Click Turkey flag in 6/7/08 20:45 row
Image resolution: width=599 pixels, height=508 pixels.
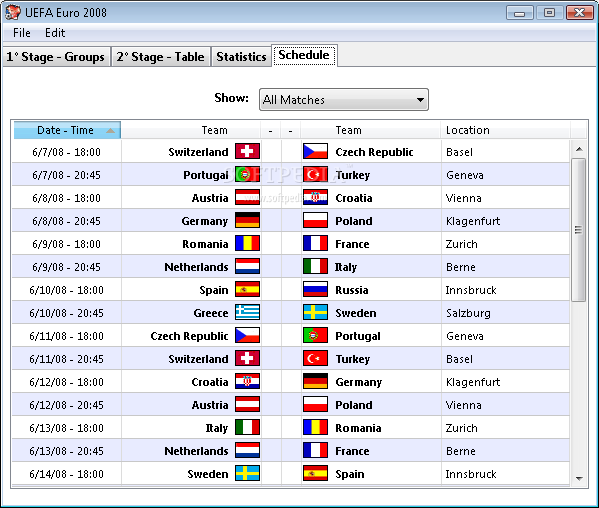point(315,175)
